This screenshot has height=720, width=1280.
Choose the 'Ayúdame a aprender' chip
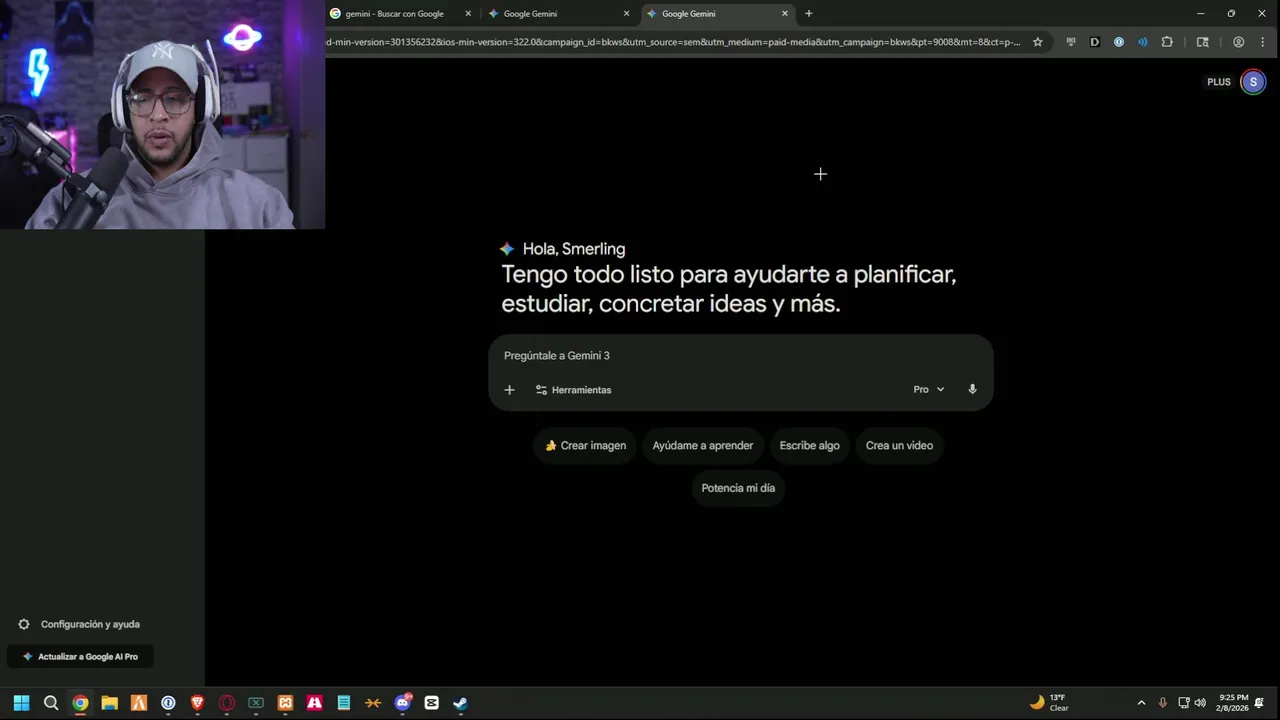click(x=703, y=446)
